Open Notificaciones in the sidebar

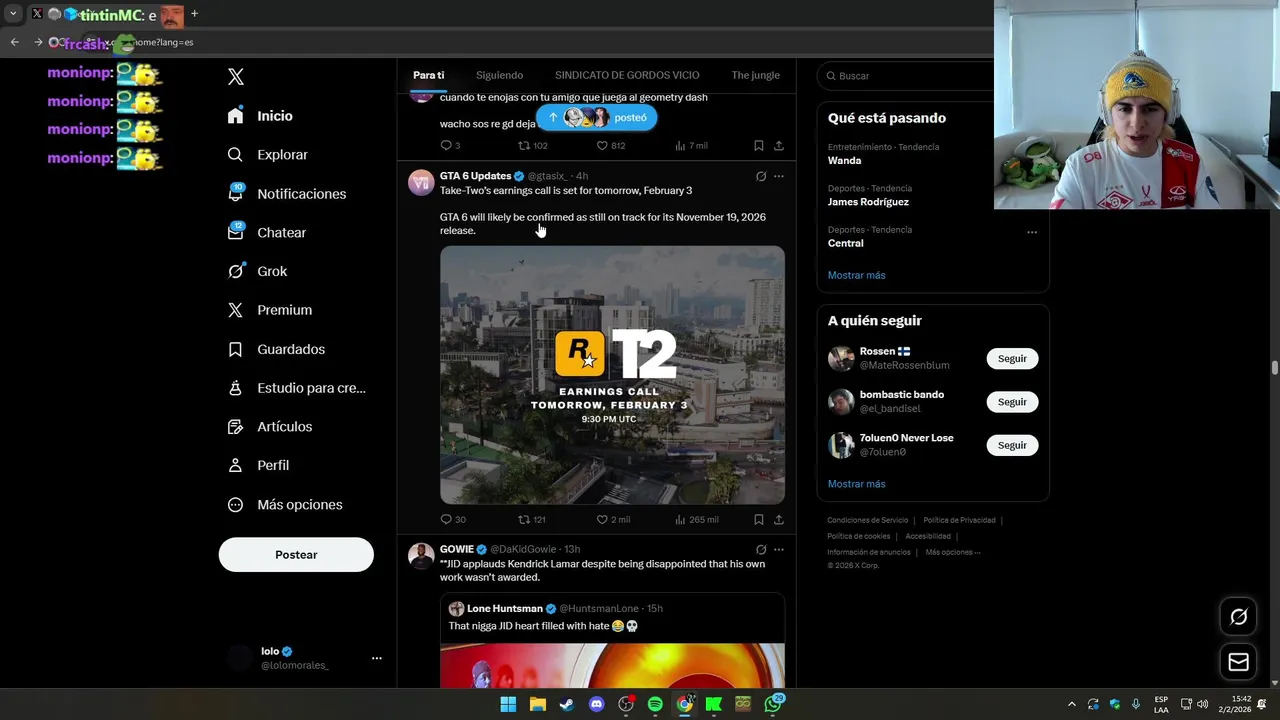pyautogui.click(x=286, y=194)
